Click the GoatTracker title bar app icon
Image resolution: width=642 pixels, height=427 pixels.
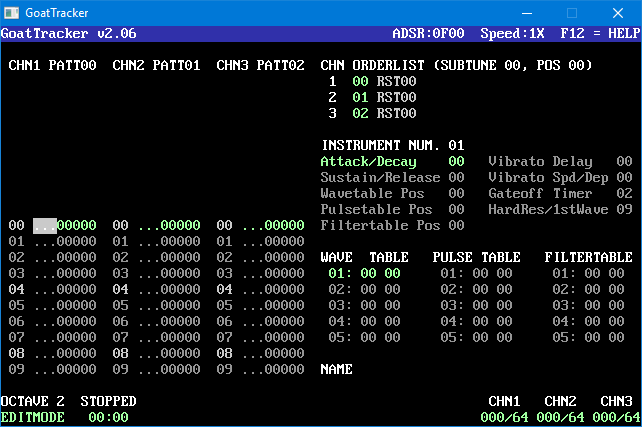tap(11, 13)
